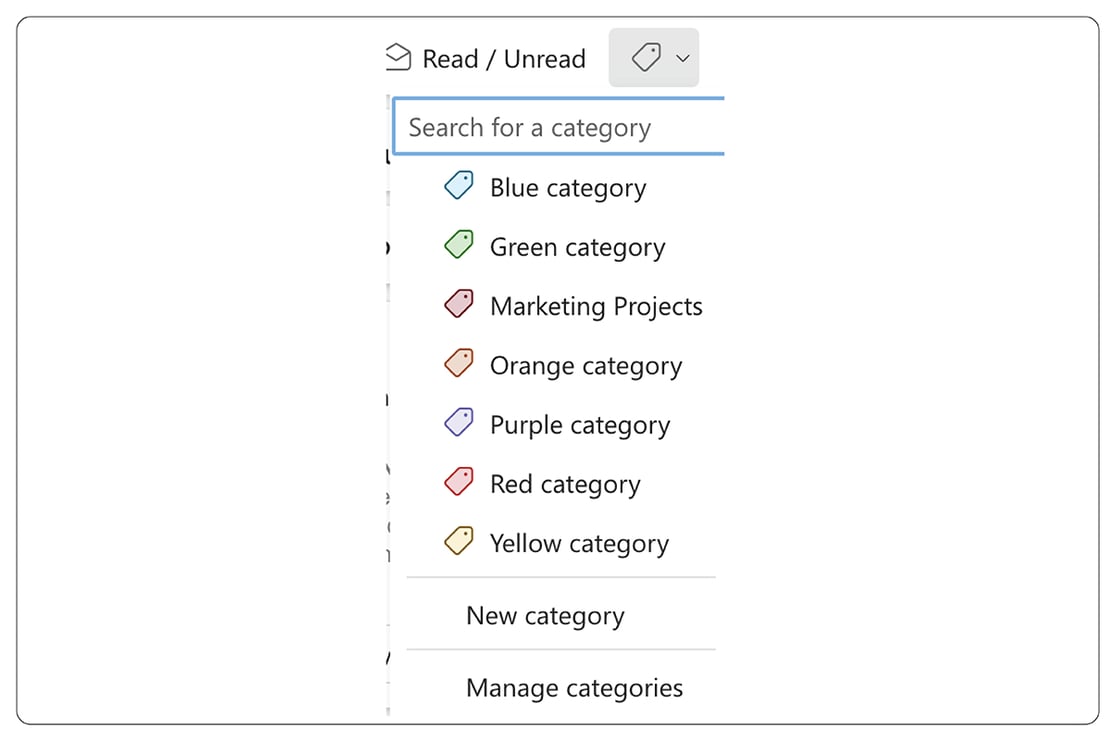Screen dimensions: 1110x740
Task: Select the Orange category tag icon
Action: click(x=457, y=362)
